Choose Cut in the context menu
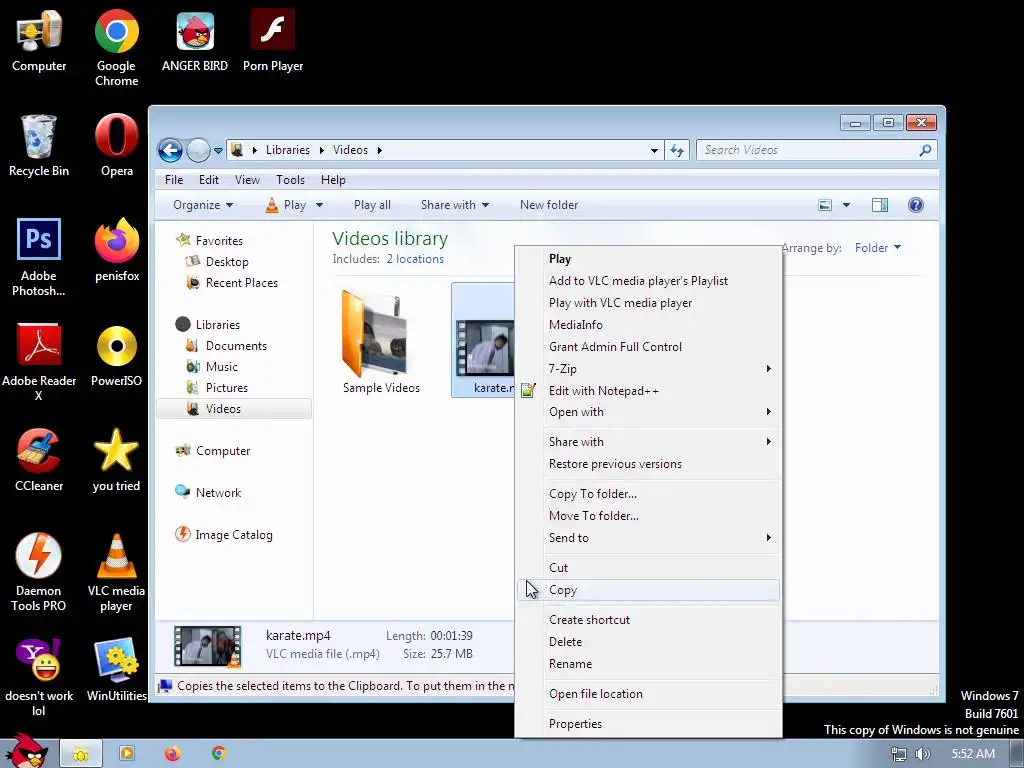 pyautogui.click(x=648, y=568)
